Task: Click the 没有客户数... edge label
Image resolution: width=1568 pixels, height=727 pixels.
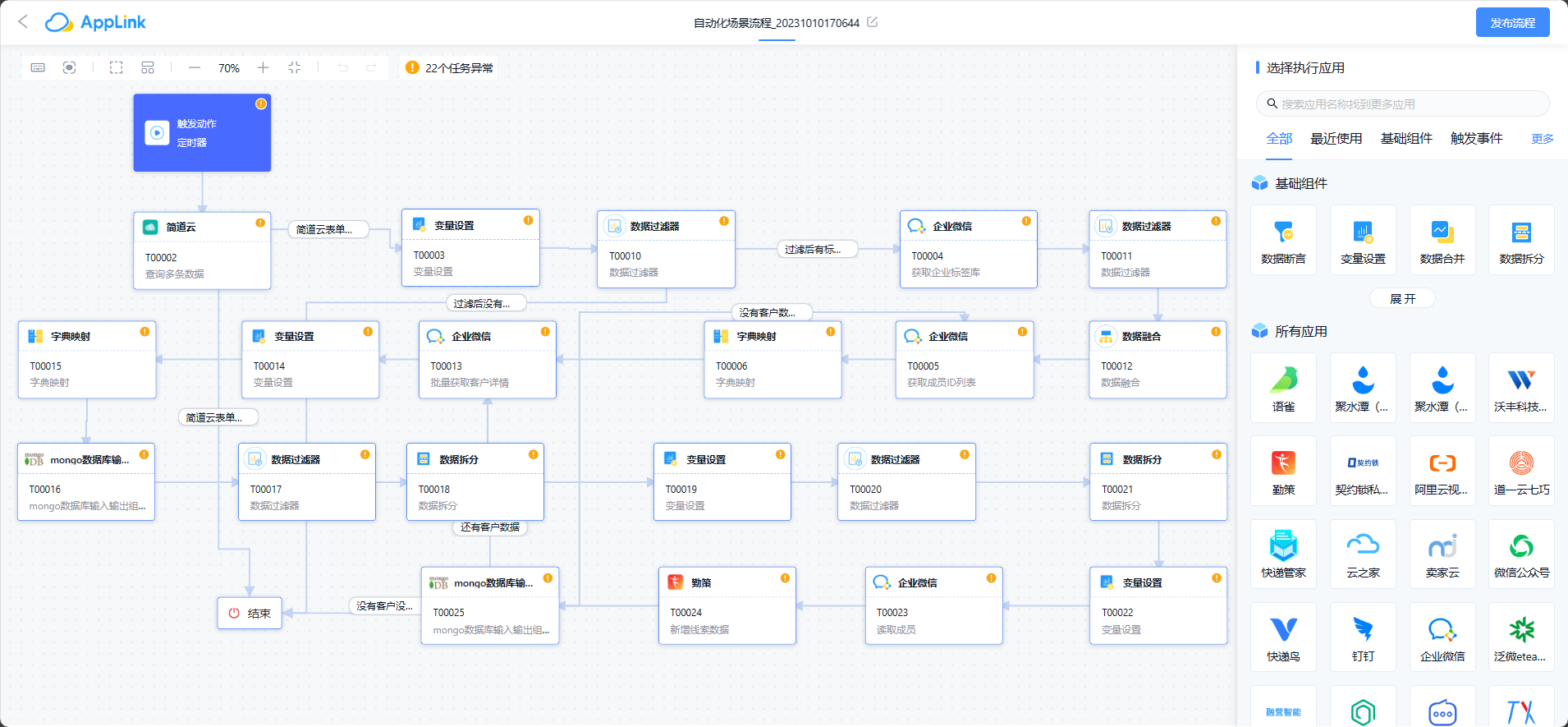Action: (x=772, y=312)
